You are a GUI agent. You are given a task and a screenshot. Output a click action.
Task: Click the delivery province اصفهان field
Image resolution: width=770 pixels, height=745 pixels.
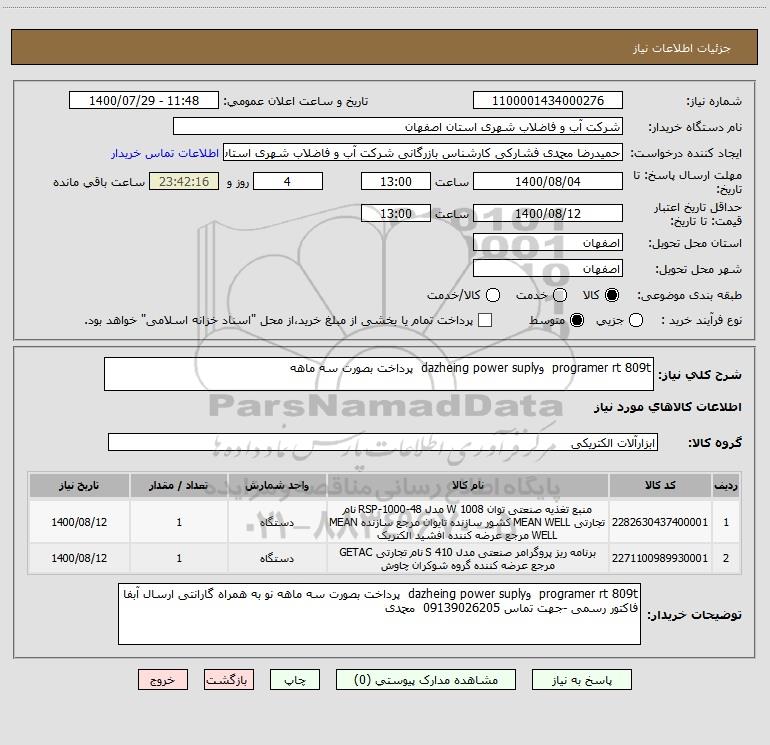tap(548, 242)
